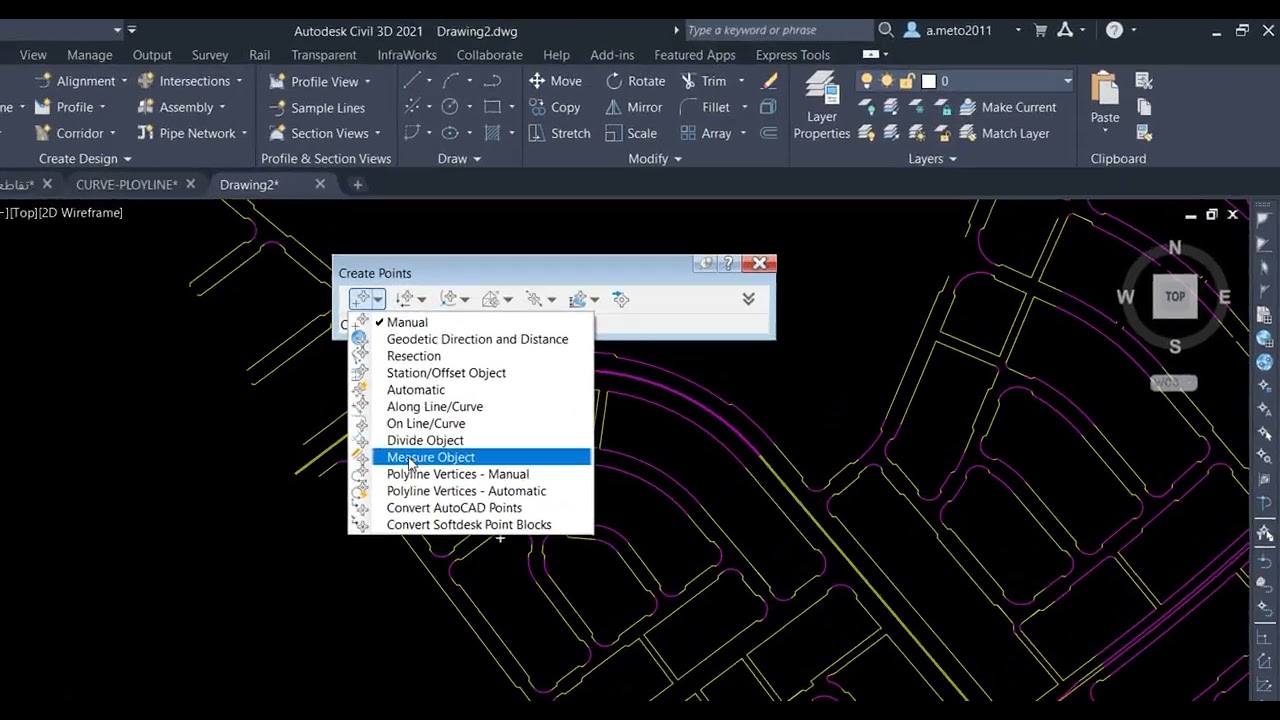The width and height of the screenshot is (1280, 720).
Task: Click the layer color white swatch
Action: [928, 81]
